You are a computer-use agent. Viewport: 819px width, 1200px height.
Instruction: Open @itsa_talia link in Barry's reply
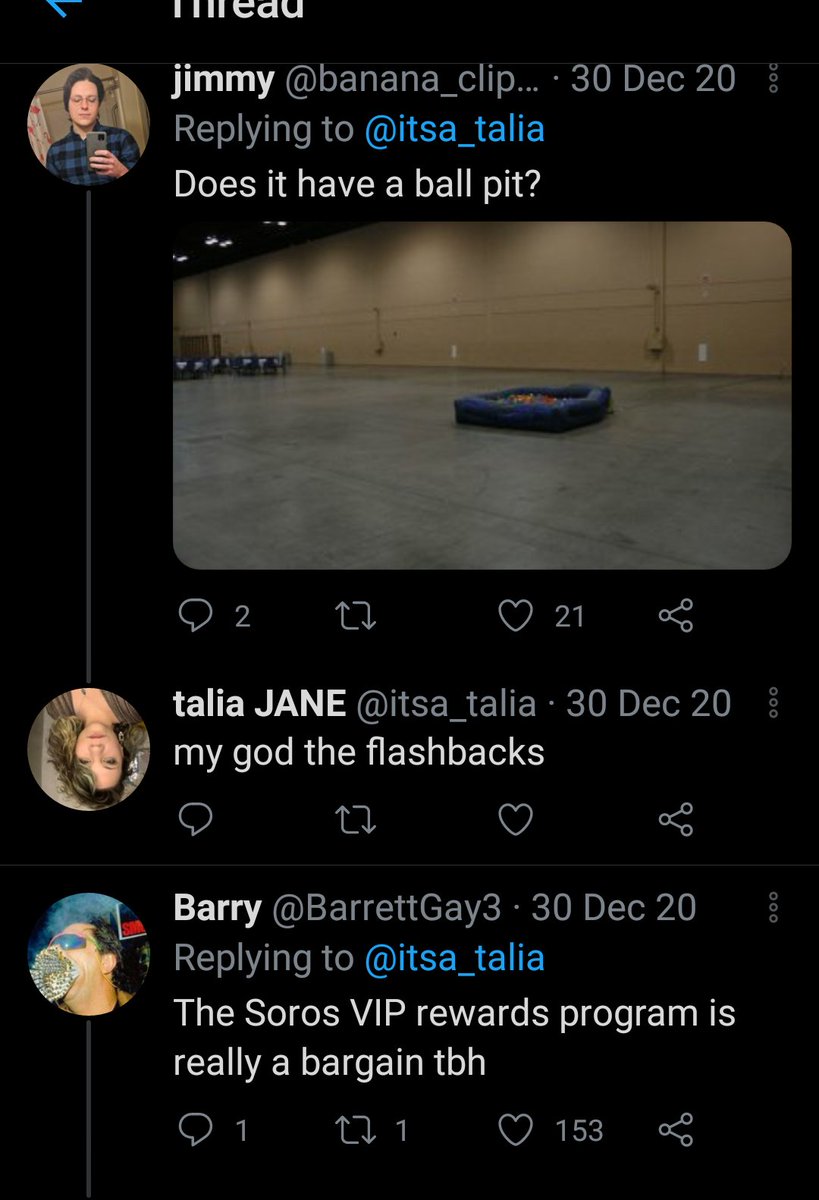[455, 958]
